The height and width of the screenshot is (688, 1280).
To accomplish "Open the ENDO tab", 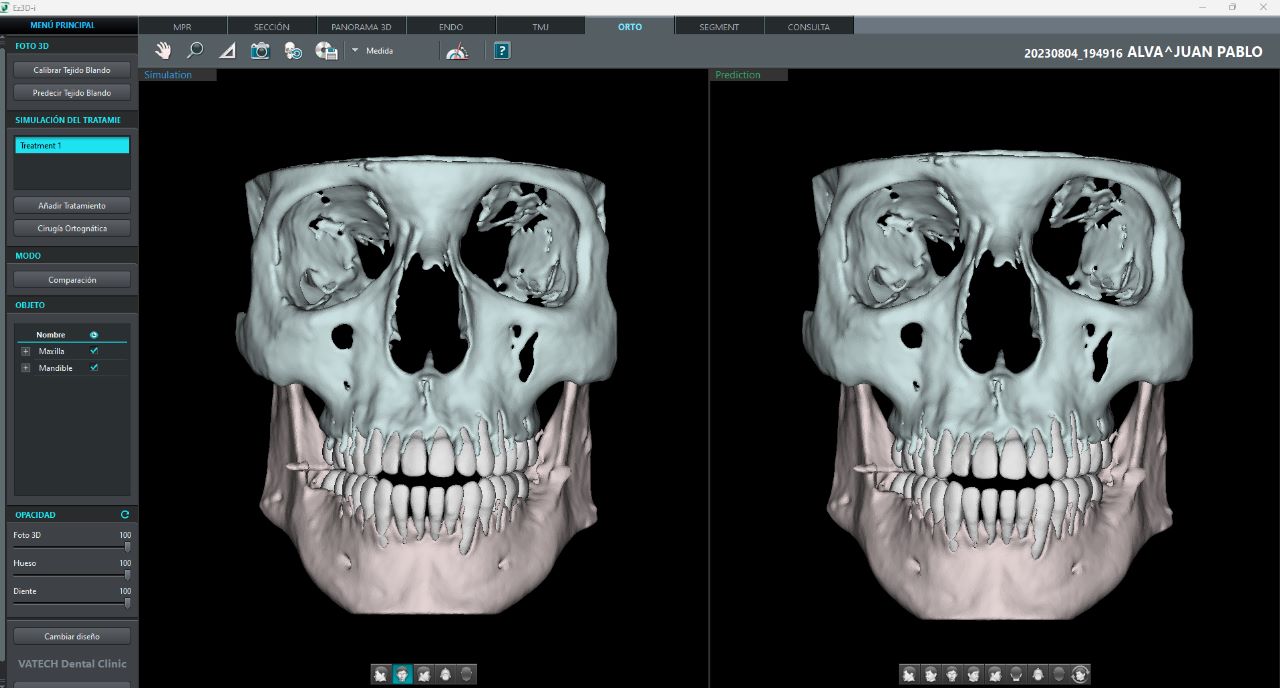I will (451, 27).
